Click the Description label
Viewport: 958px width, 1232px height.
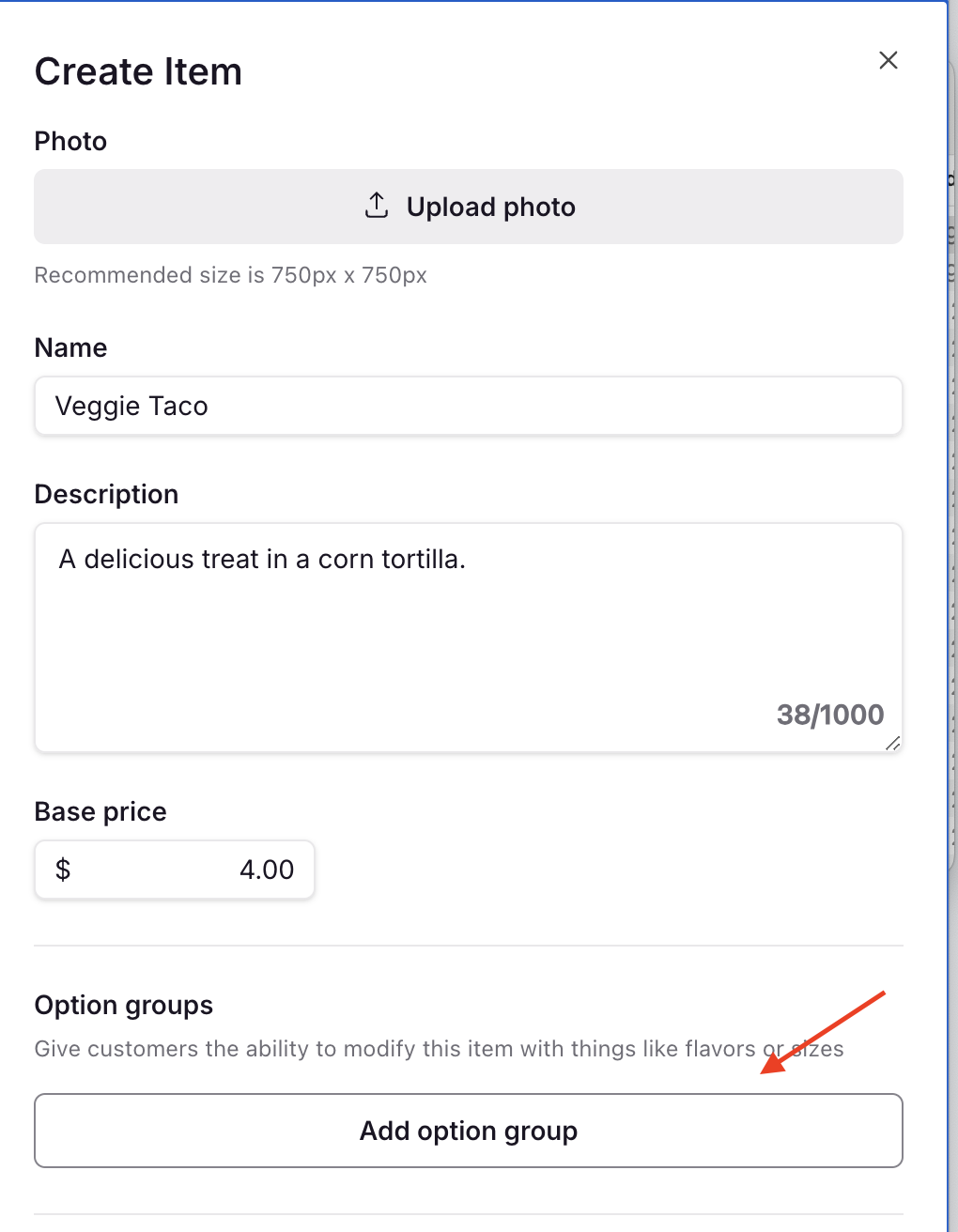[106, 494]
